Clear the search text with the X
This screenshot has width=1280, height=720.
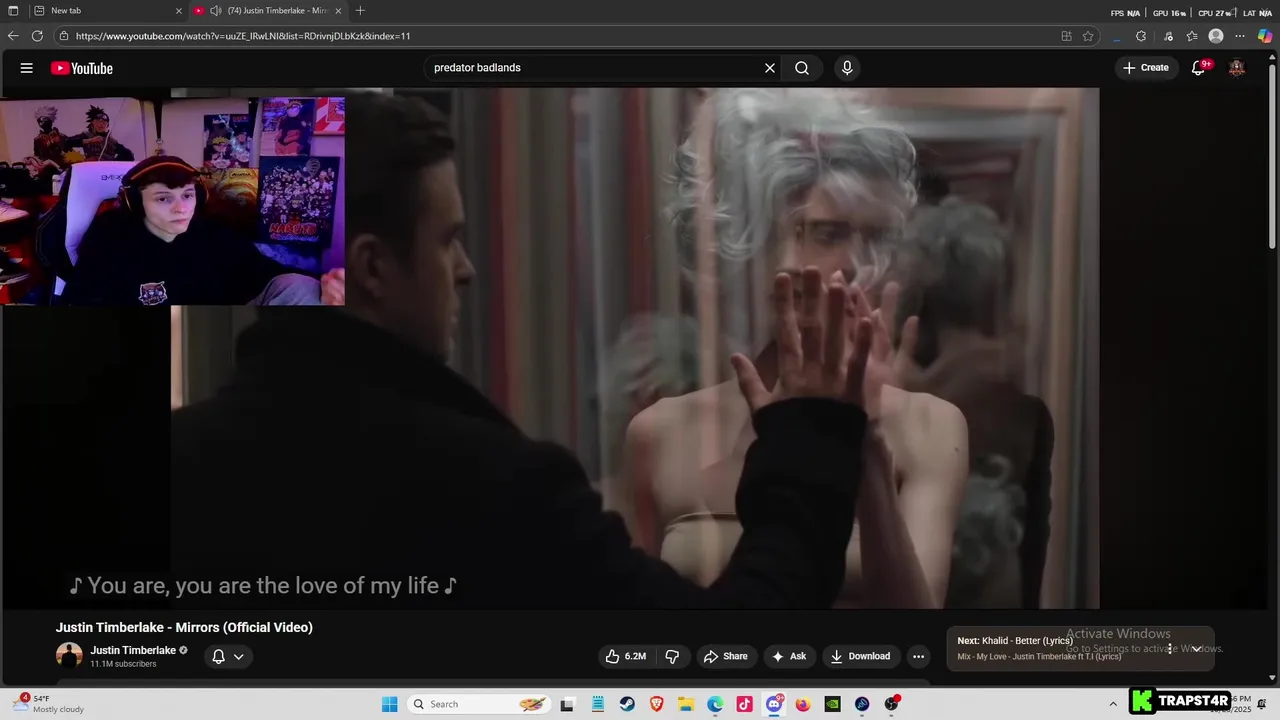point(770,68)
